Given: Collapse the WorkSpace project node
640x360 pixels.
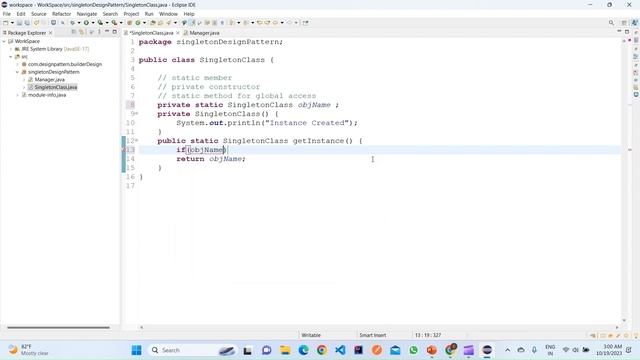Looking at the screenshot, I should click(4, 41).
